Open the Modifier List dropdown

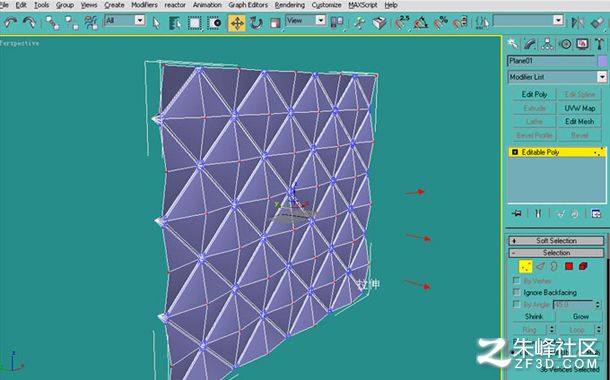pos(557,77)
